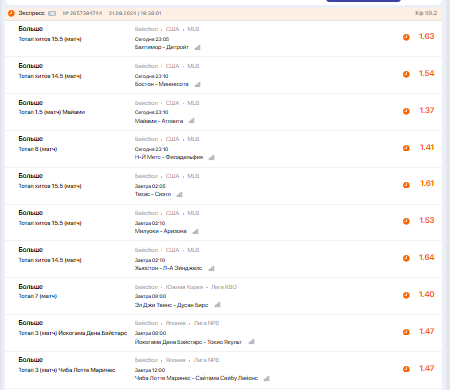
Task: Open statistics icon for Балтимор - Детройт match
Action: (x=198, y=47)
